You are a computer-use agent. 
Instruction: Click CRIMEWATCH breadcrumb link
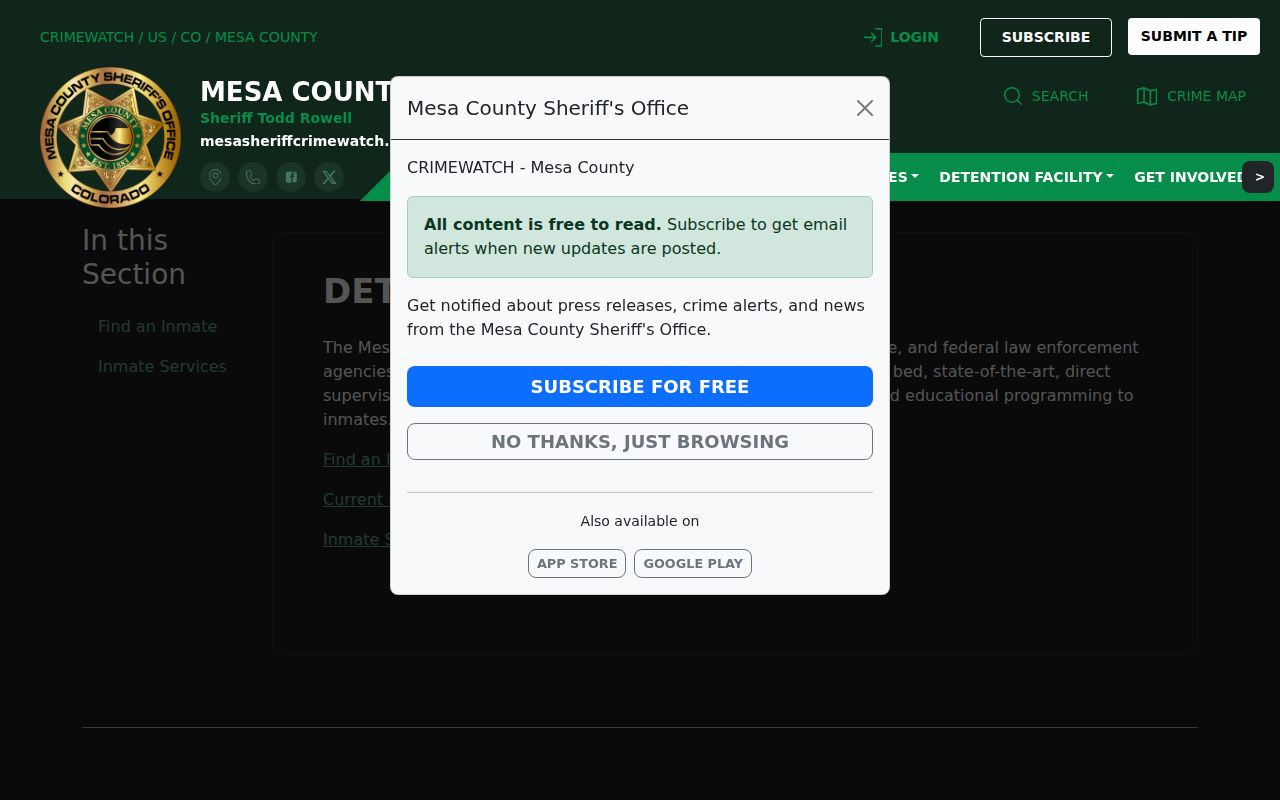click(x=87, y=37)
